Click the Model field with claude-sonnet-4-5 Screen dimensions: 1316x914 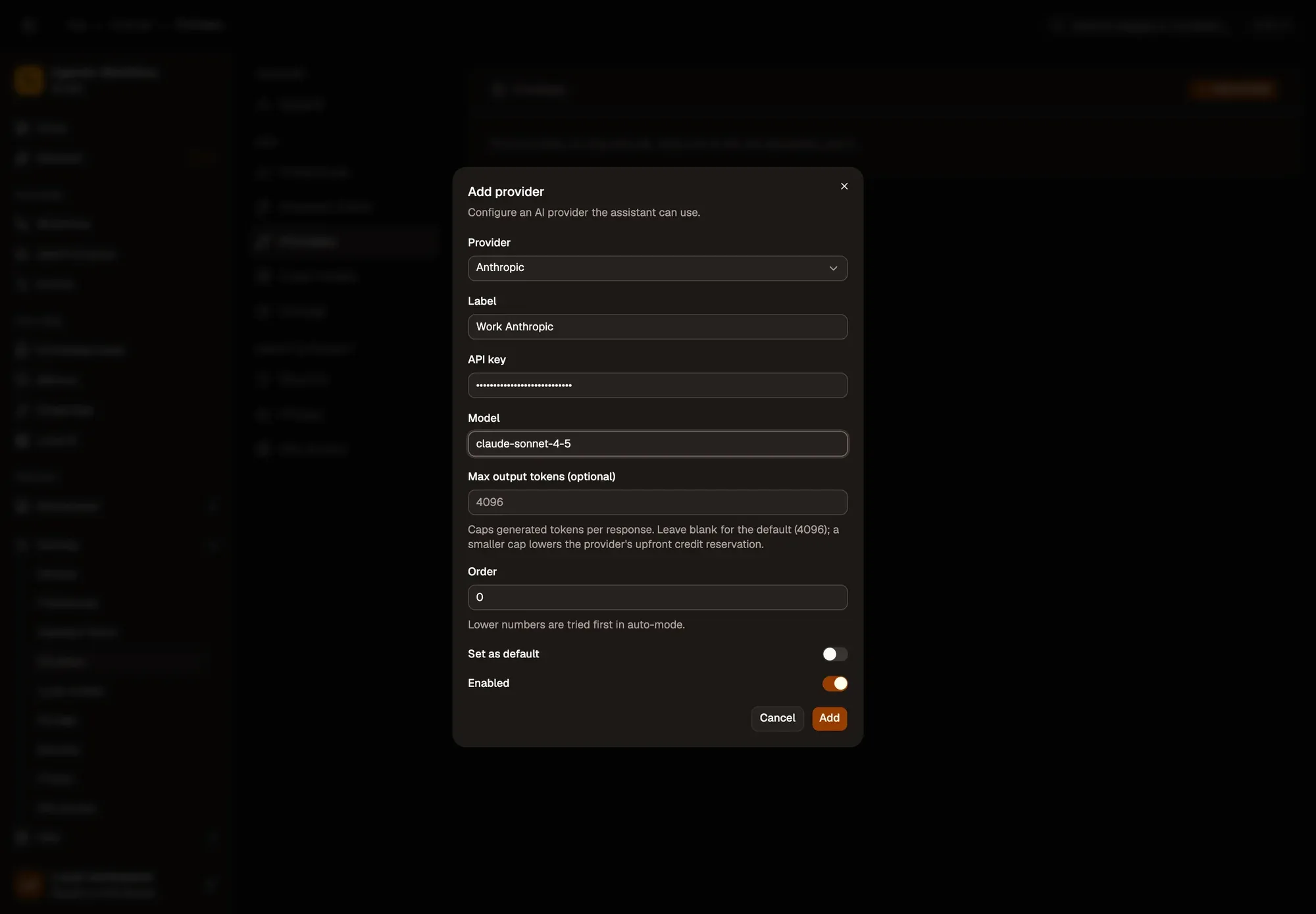point(657,444)
